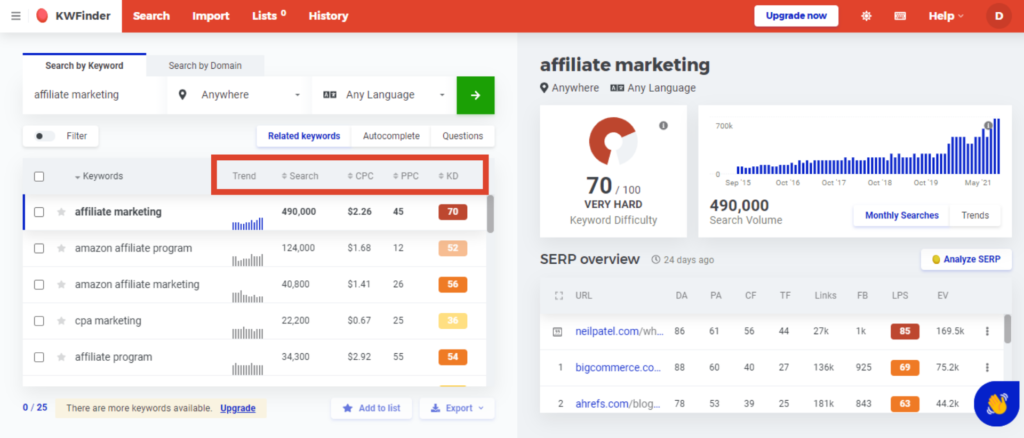1024x438 pixels.
Task: Open the waving hand chat widget
Action: pos(997,403)
